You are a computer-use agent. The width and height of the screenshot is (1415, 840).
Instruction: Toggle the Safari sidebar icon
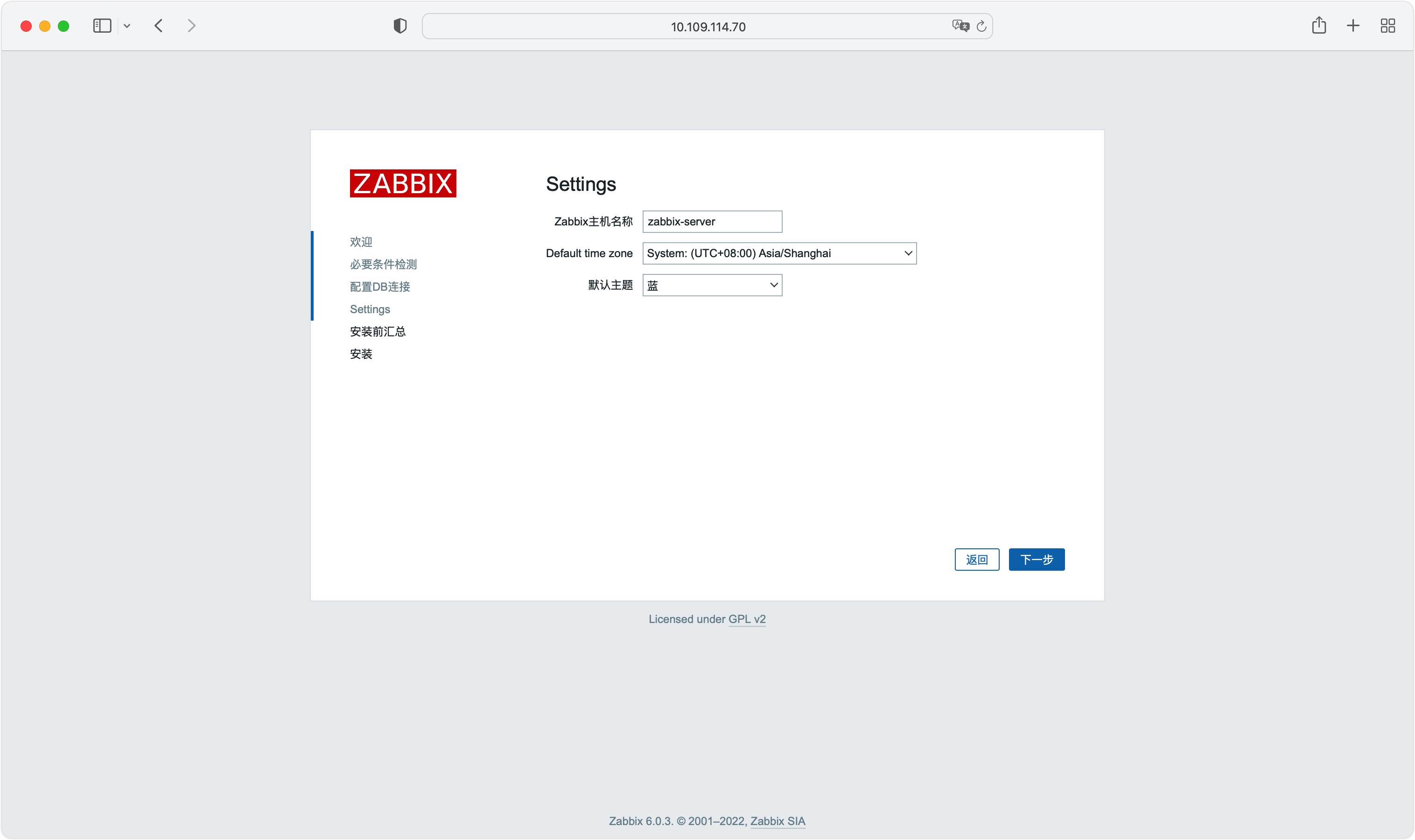(x=102, y=26)
